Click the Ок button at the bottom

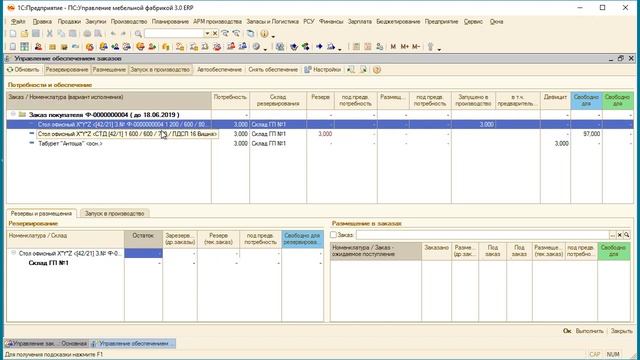click(567, 331)
